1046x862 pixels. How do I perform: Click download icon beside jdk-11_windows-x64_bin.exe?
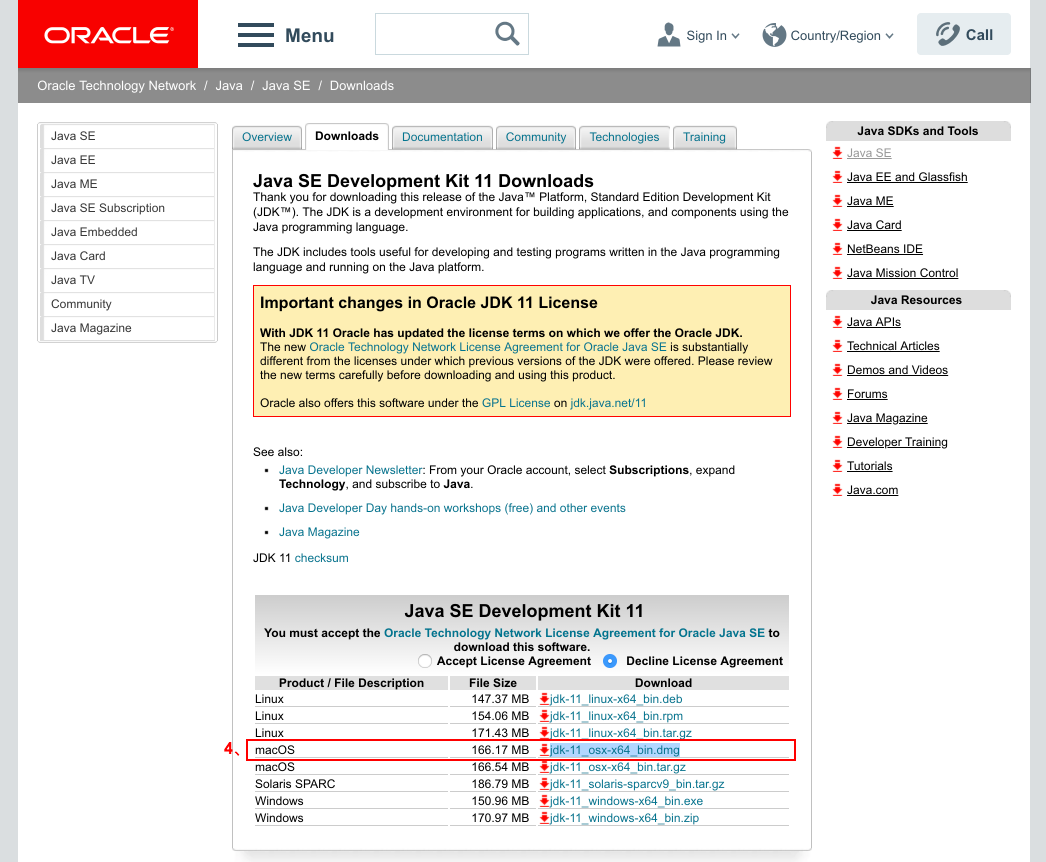(x=544, y=801)
